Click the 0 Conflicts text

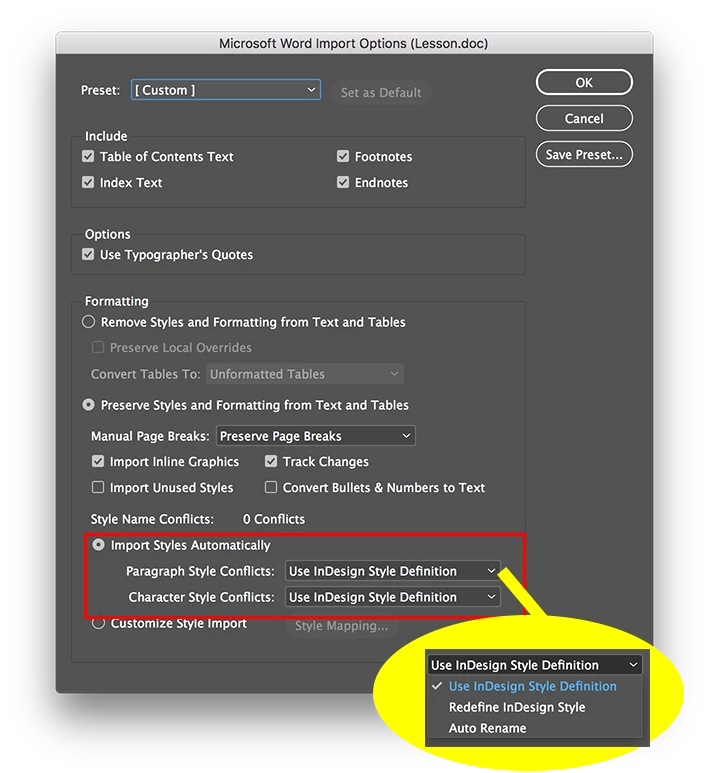274,519
